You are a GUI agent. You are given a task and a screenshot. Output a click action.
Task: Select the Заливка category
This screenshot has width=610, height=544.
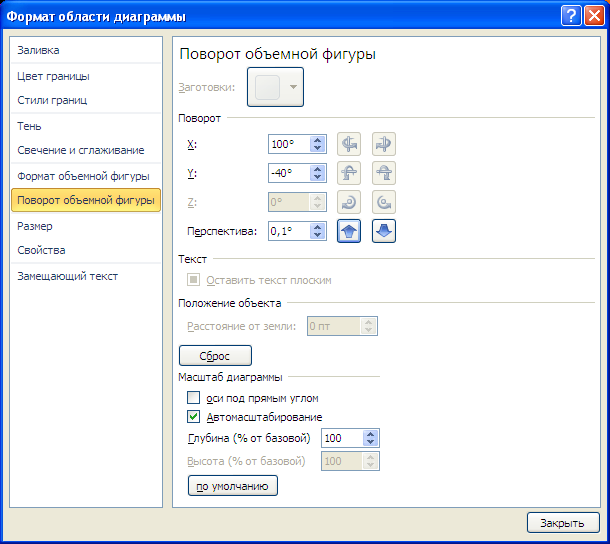coord(86,50)
